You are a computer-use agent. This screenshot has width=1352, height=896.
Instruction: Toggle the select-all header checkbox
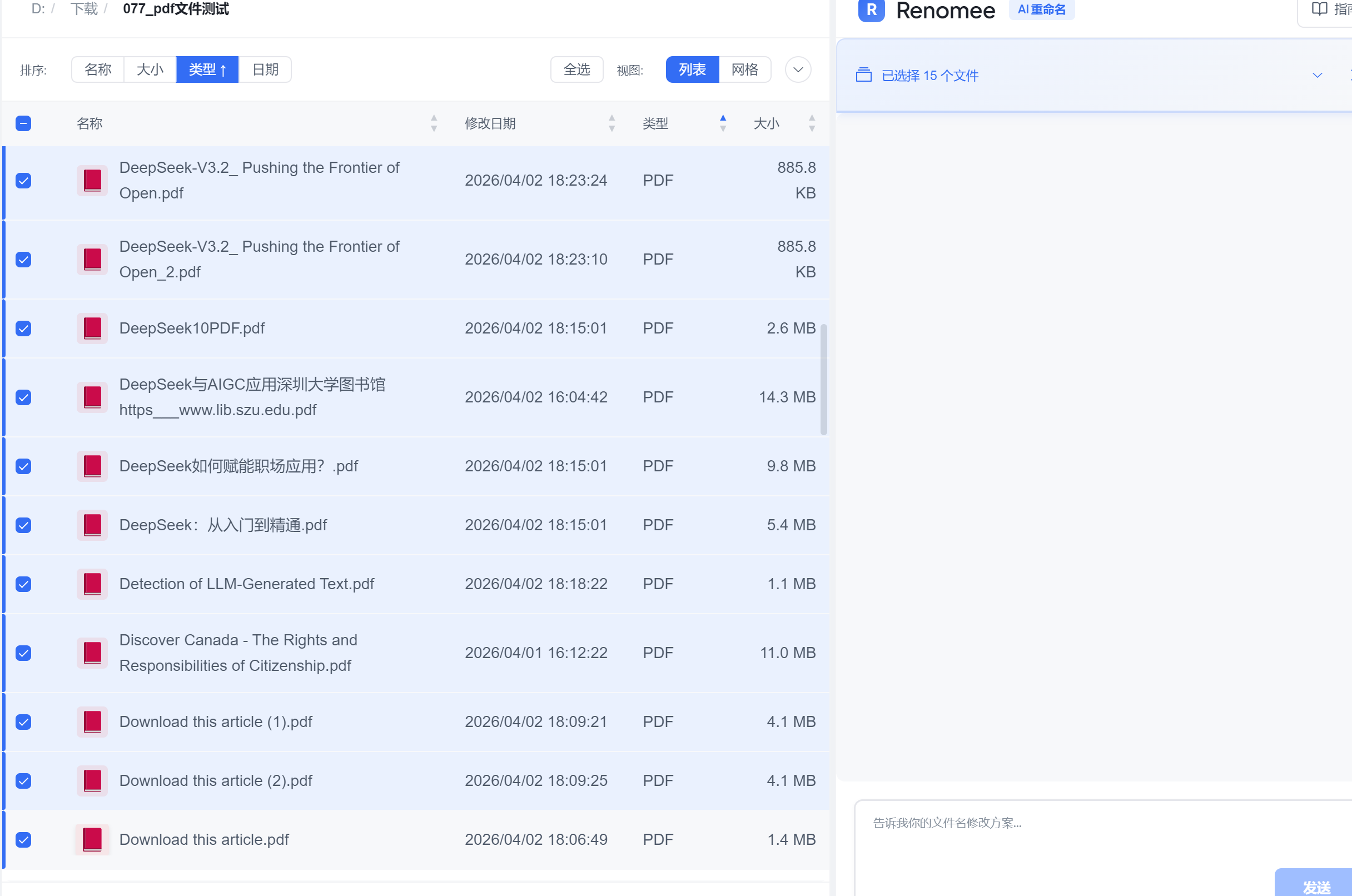coord(23,123)
